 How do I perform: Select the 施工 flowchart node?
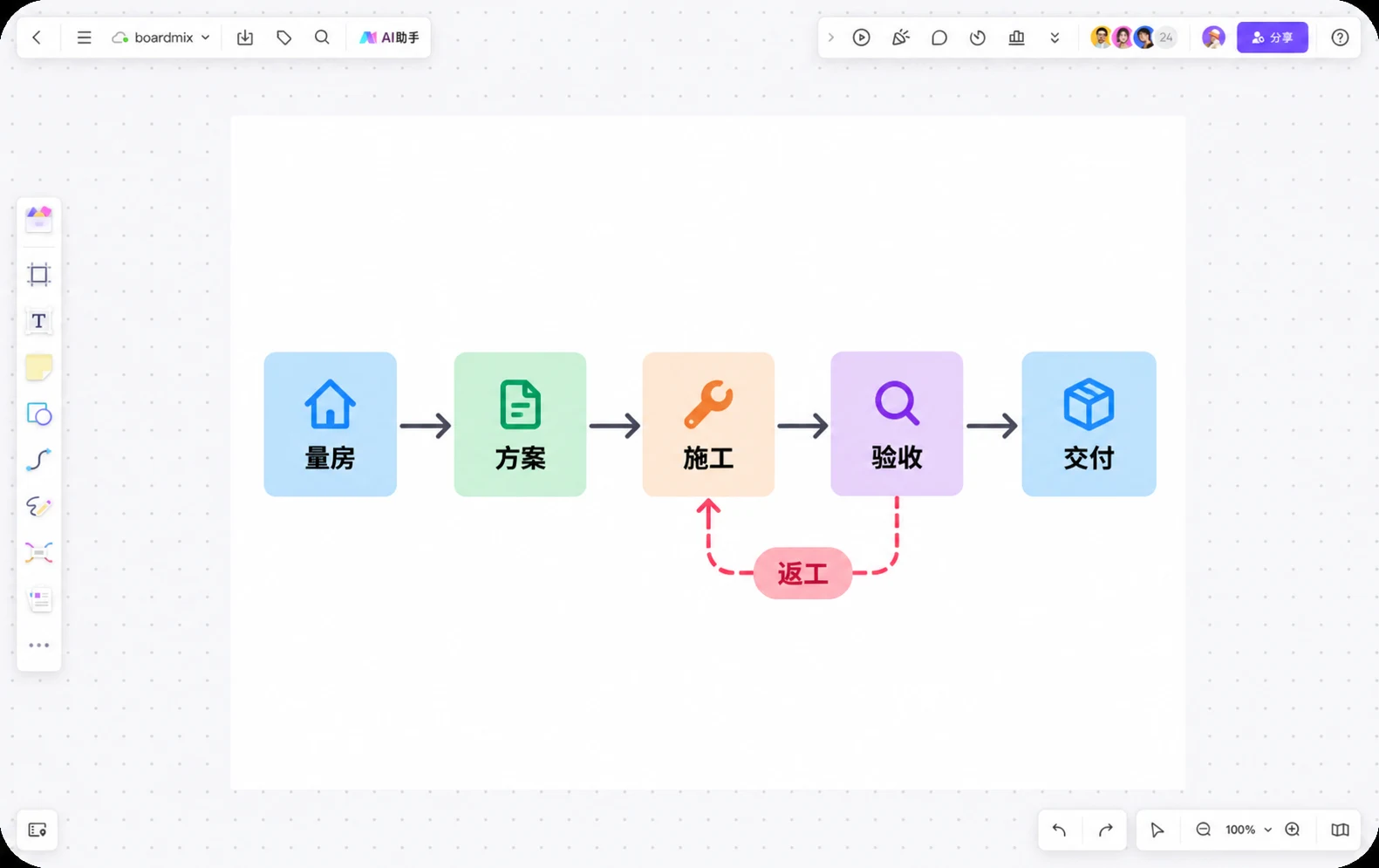(x=708, y=425)
